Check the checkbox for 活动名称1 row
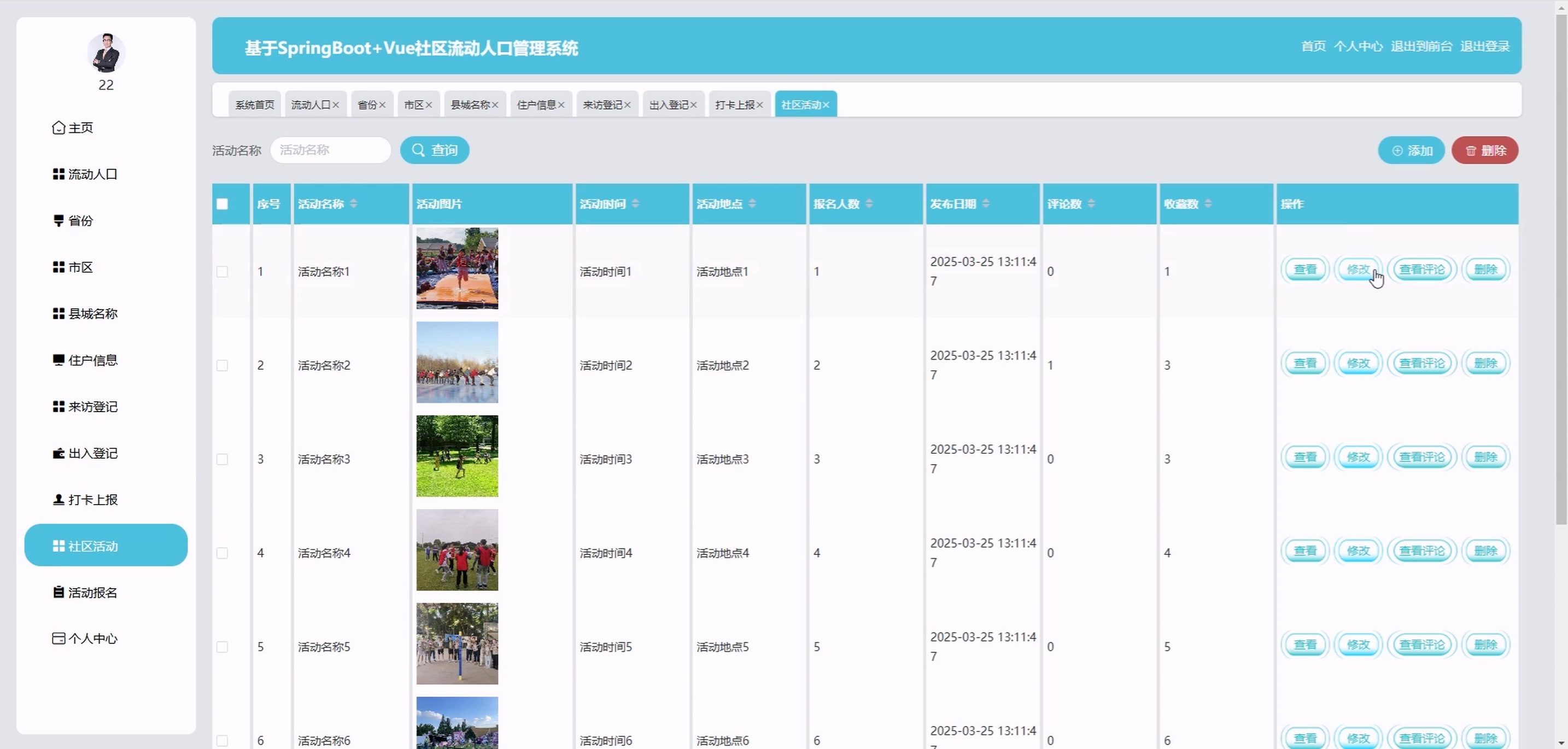1568x749 pixels. [222, 271]
